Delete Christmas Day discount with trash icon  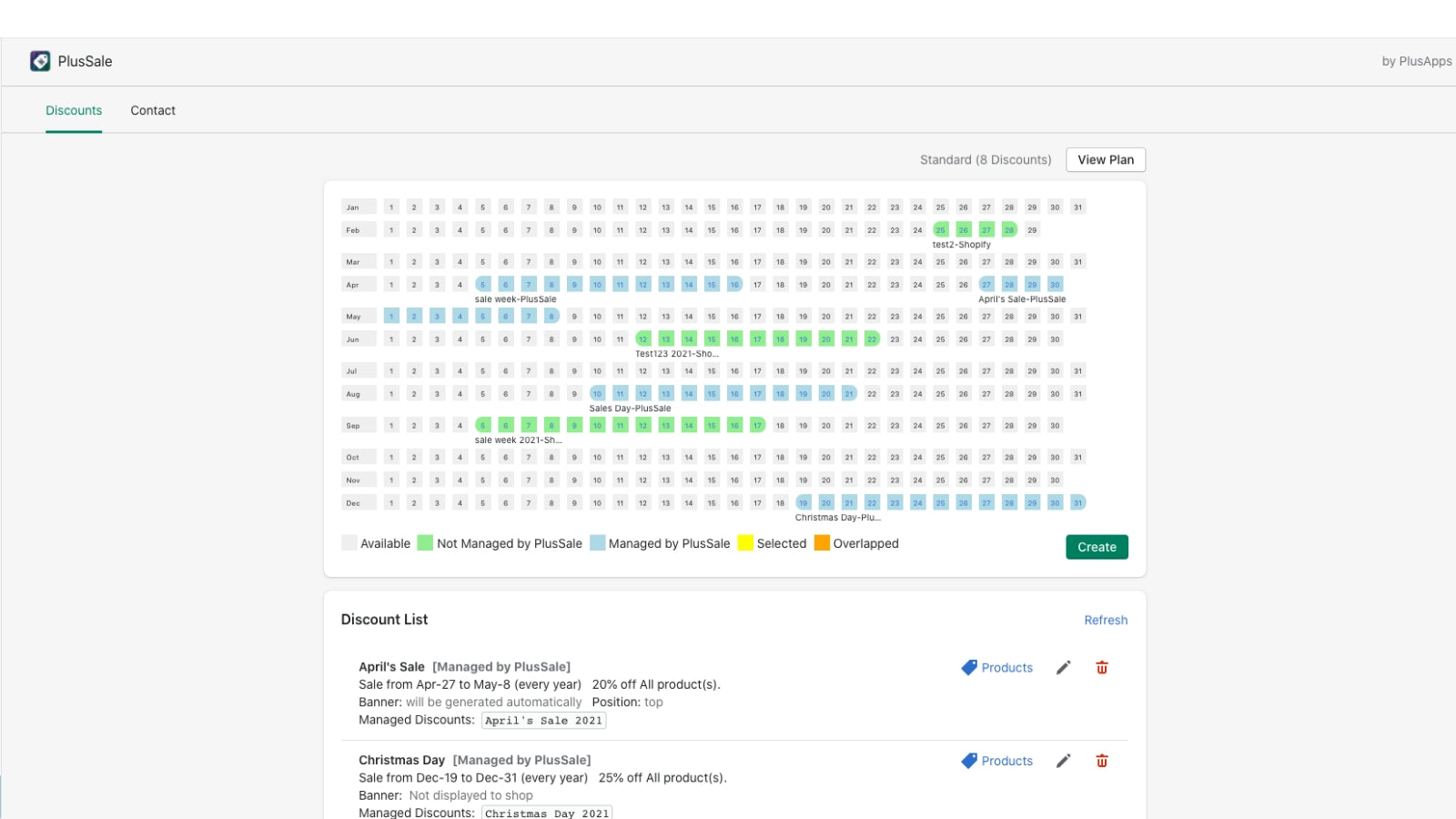point(1102,761)
